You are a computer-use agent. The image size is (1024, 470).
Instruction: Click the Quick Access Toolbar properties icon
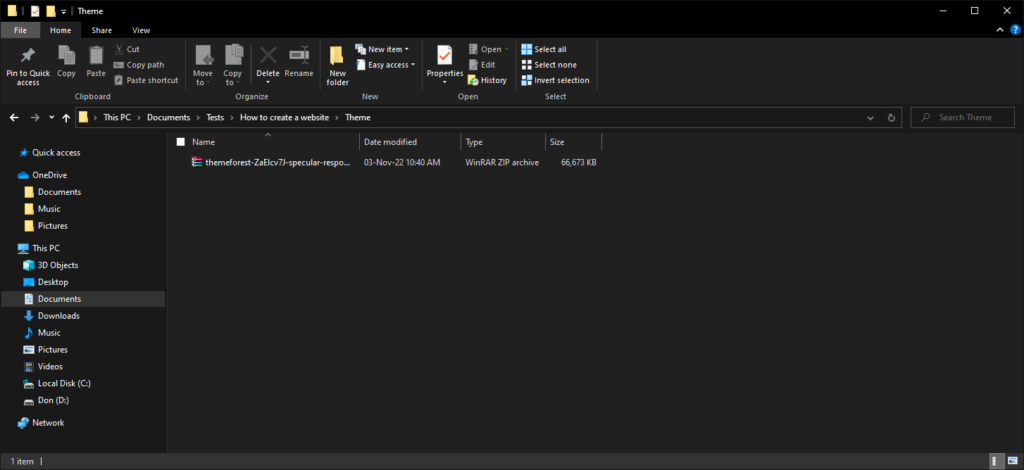pos(35,11)
